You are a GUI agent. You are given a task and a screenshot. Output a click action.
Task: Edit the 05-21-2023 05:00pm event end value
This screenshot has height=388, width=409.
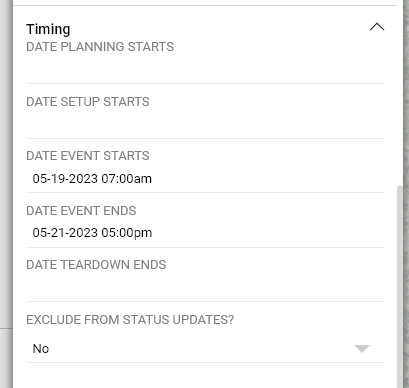[92, 233]
